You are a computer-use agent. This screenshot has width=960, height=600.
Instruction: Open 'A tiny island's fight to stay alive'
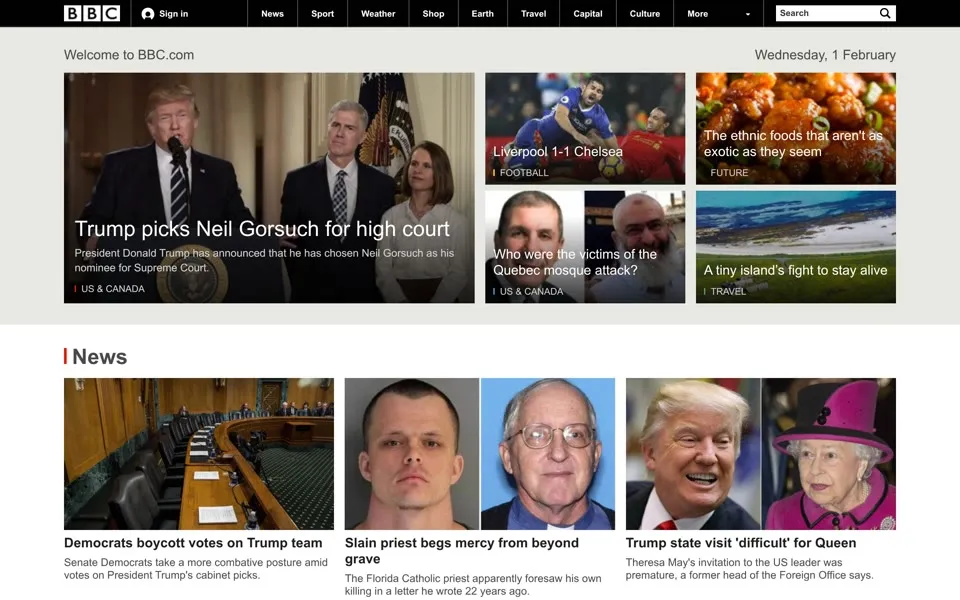[x=795, y=270]
